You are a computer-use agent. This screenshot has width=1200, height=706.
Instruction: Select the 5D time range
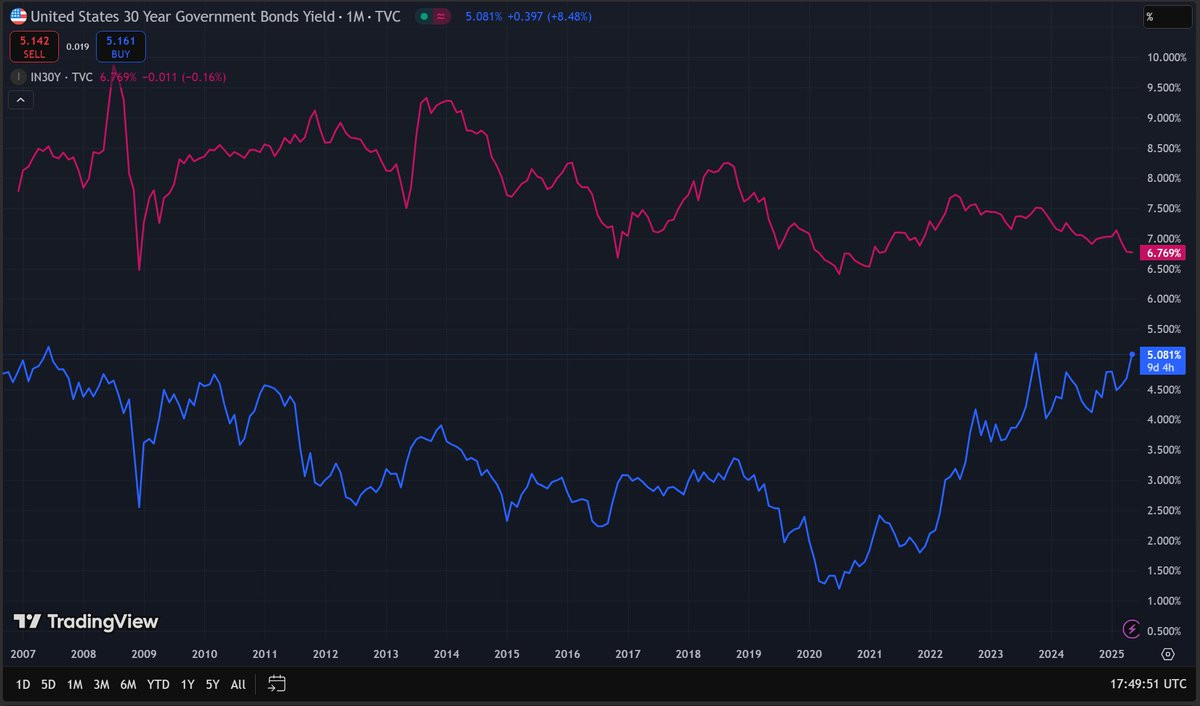pos(48,685)
